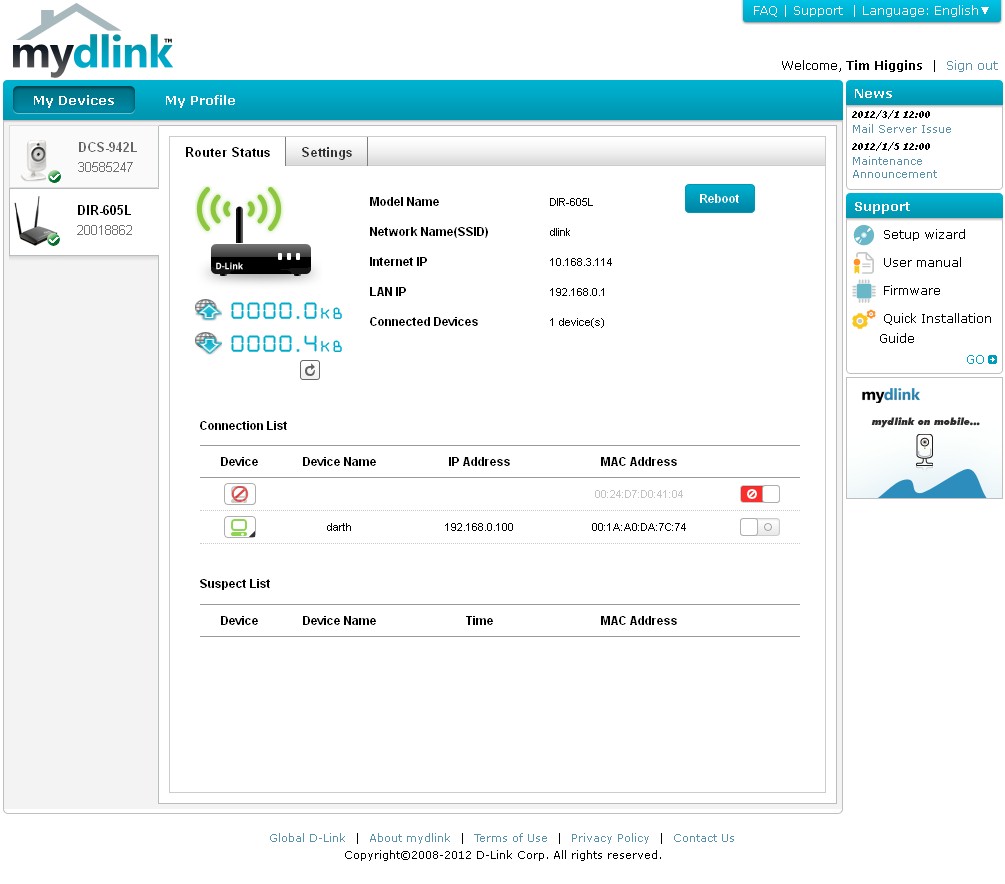This screenshot has width=1005, height=884.
Task: Open the Quick Installation Guide link
Action: [x=936, y=328]
